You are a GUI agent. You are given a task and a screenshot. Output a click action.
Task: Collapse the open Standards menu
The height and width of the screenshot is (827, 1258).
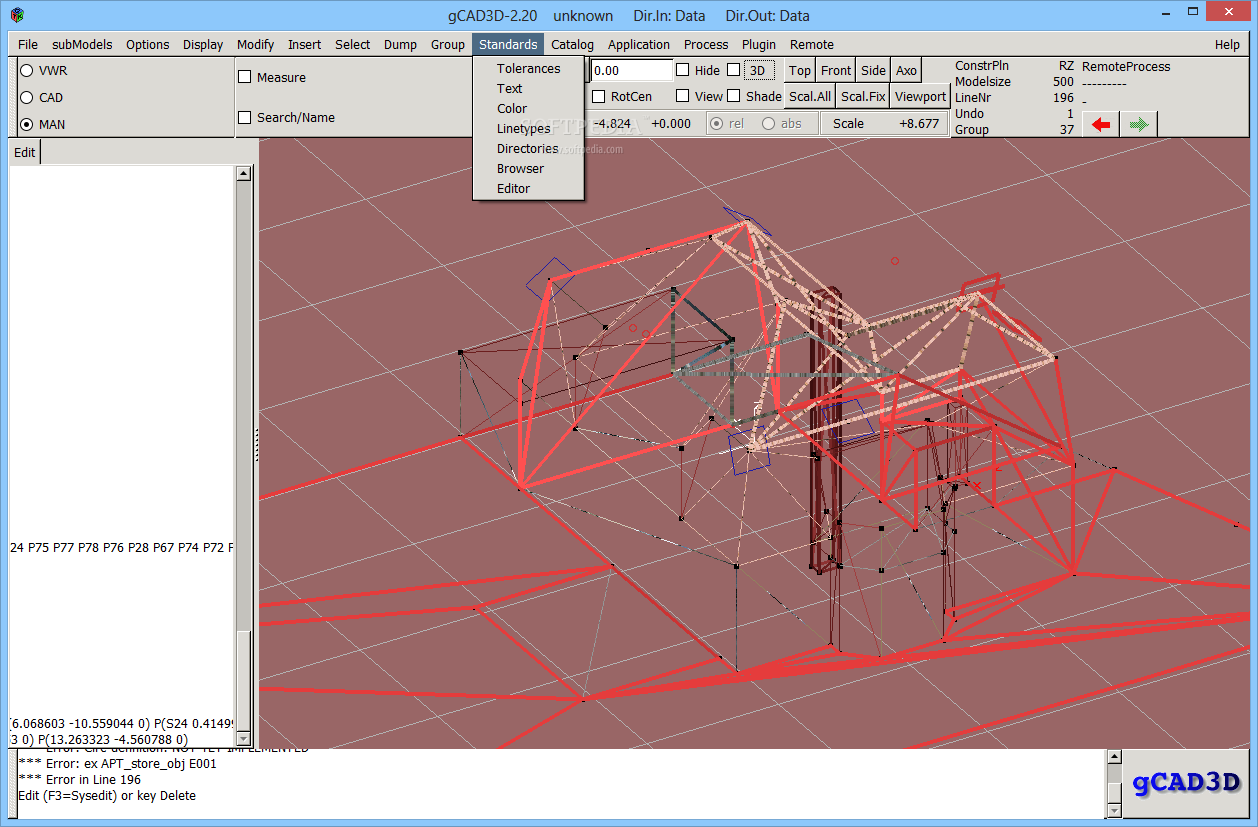508,44
